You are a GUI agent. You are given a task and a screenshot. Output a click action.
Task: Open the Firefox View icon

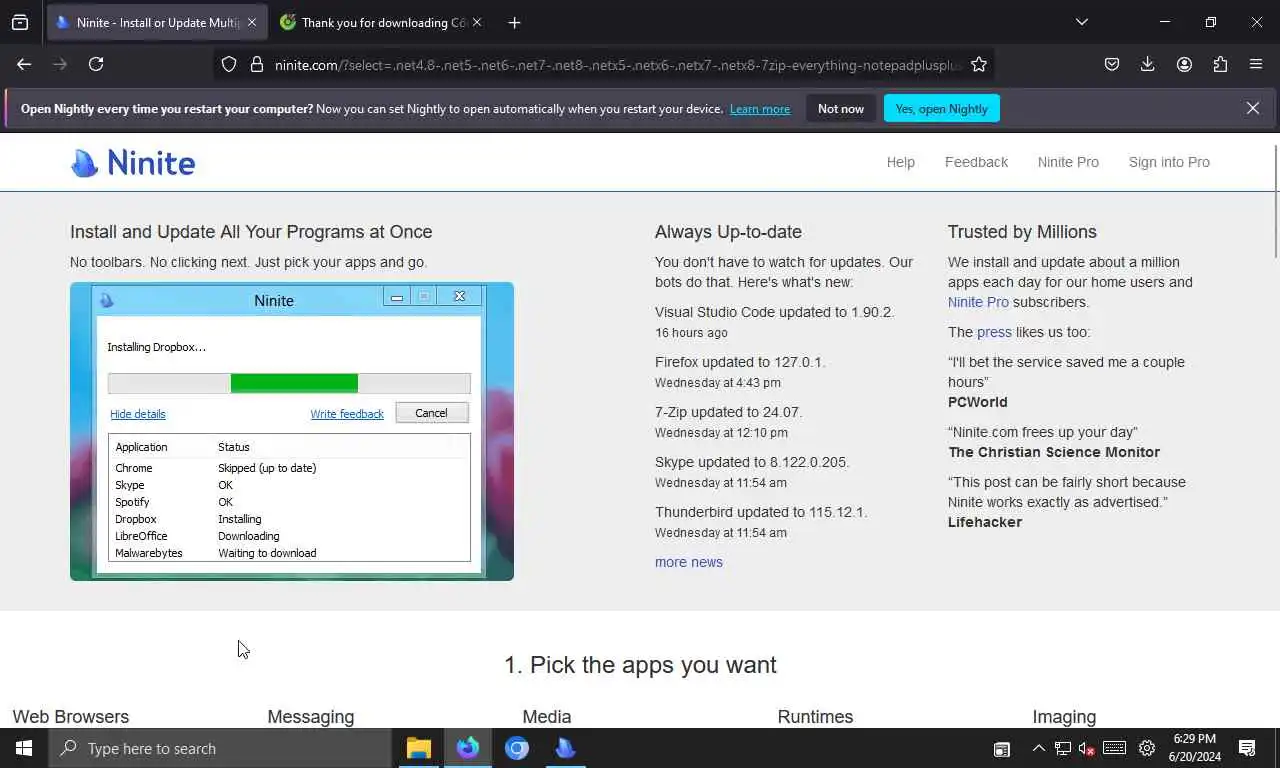20,22
